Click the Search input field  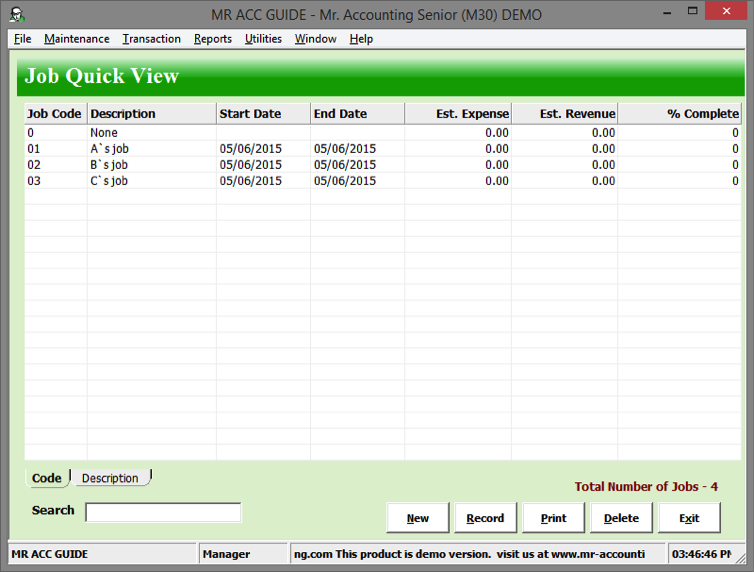(163, 512)
